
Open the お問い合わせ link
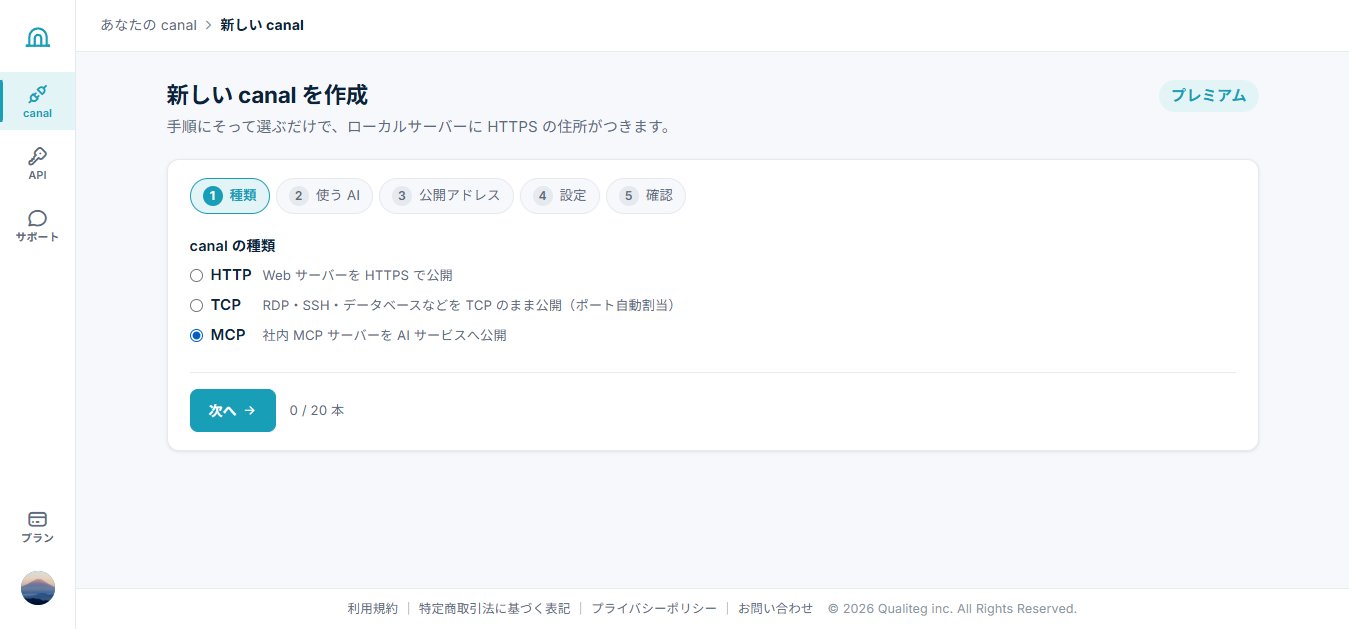(x=776, y=608)
